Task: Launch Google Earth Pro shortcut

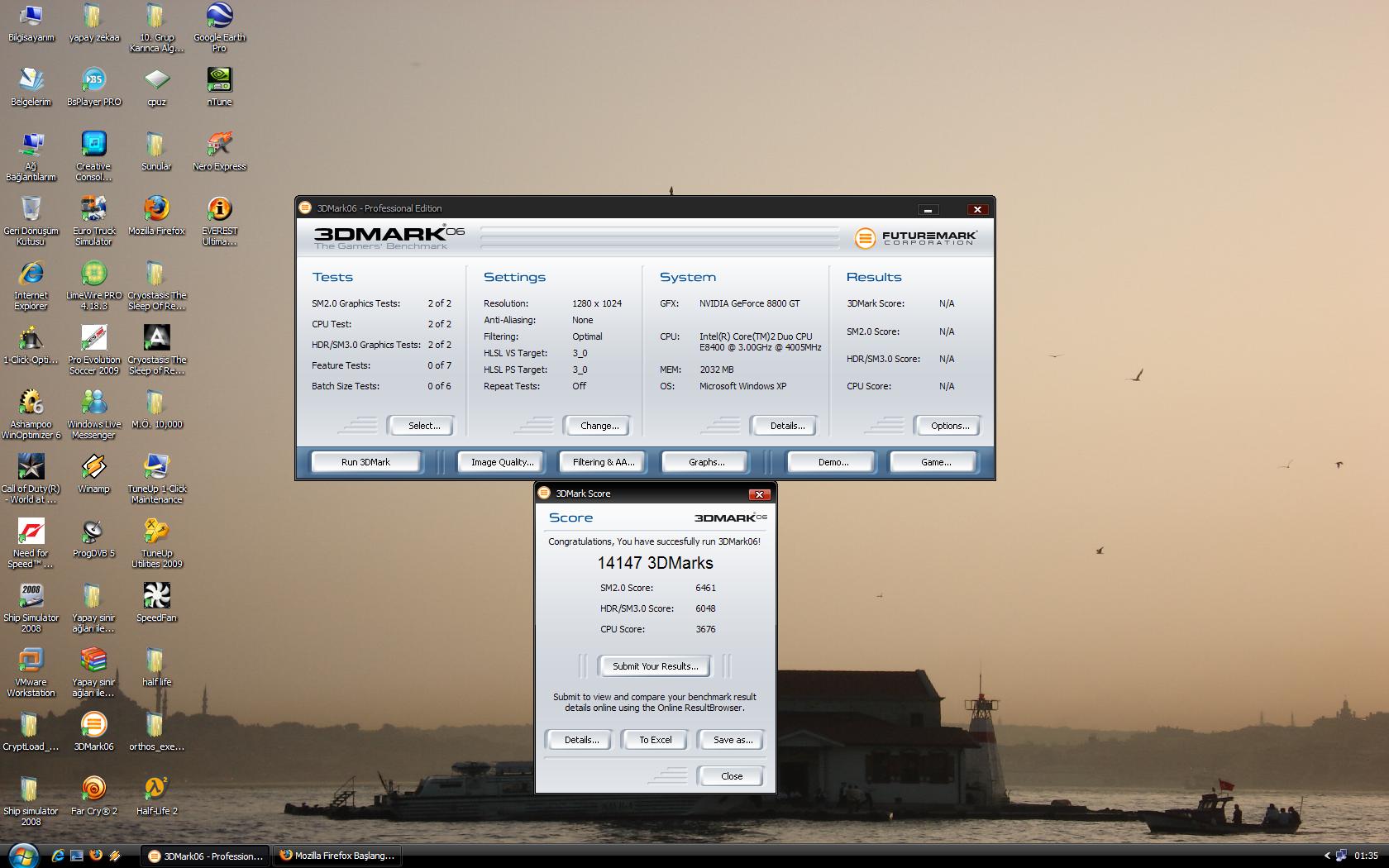Action: click(219, 27)
